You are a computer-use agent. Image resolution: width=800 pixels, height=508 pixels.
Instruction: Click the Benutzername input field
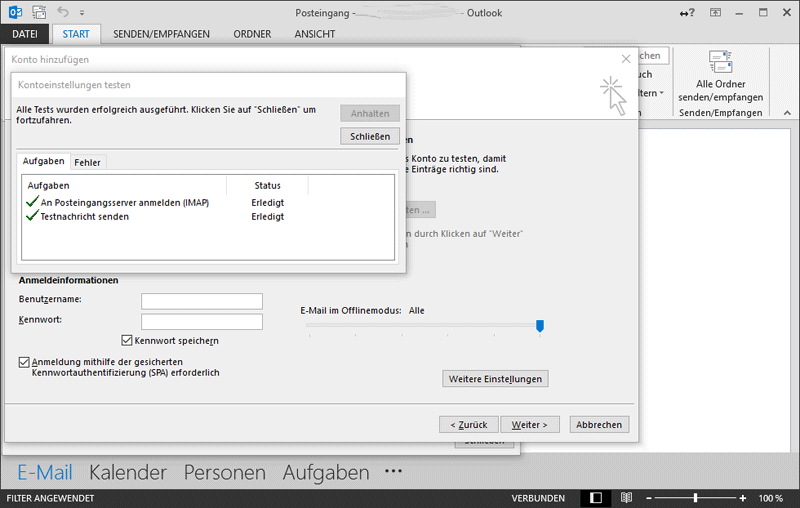(201, 301)
